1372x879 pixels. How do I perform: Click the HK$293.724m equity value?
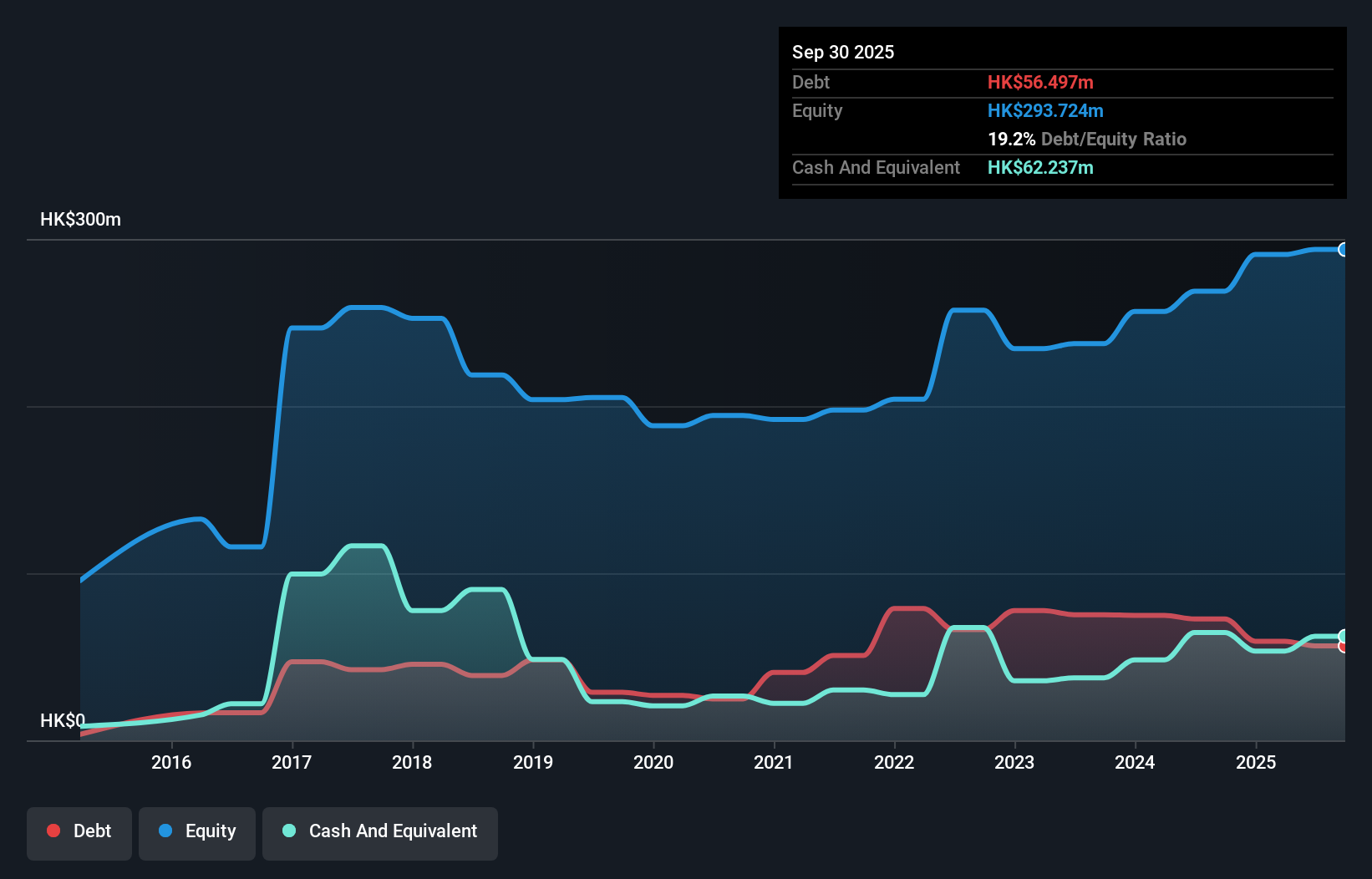1045,110
